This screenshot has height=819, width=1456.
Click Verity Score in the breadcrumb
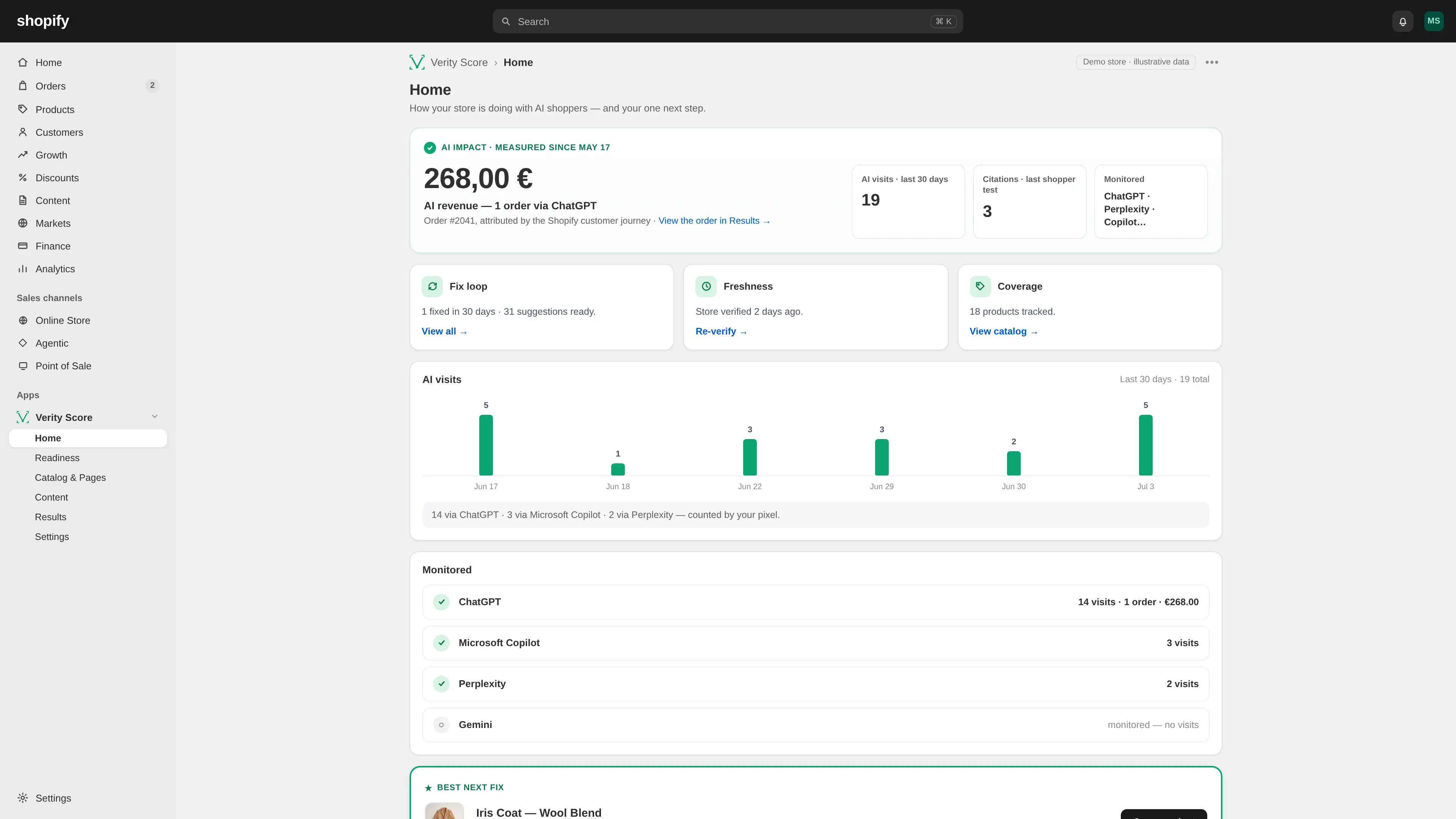tap(459, 62)
